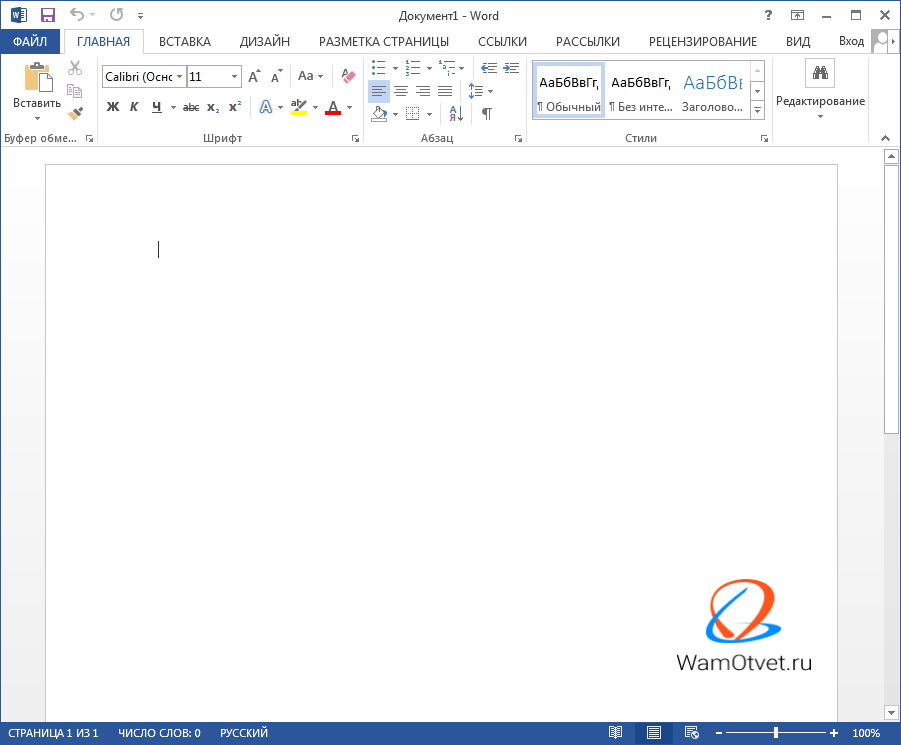Increase the paragraph indent
The image size is (901, 745).
[511, 68]
